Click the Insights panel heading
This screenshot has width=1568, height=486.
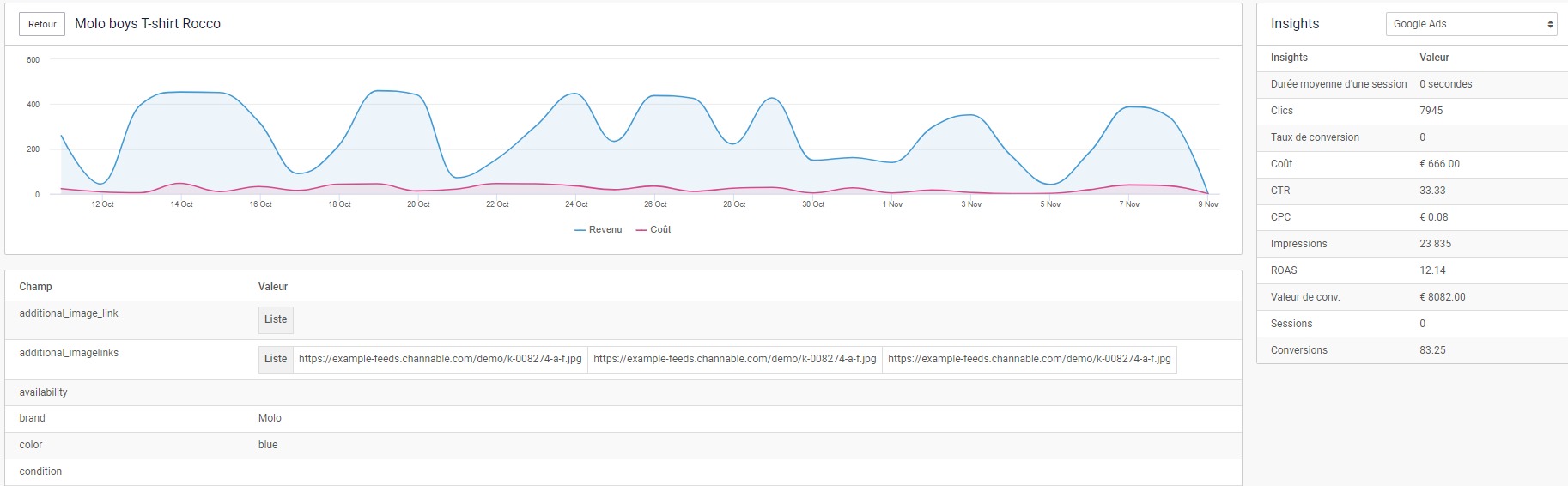point(1295,24)
